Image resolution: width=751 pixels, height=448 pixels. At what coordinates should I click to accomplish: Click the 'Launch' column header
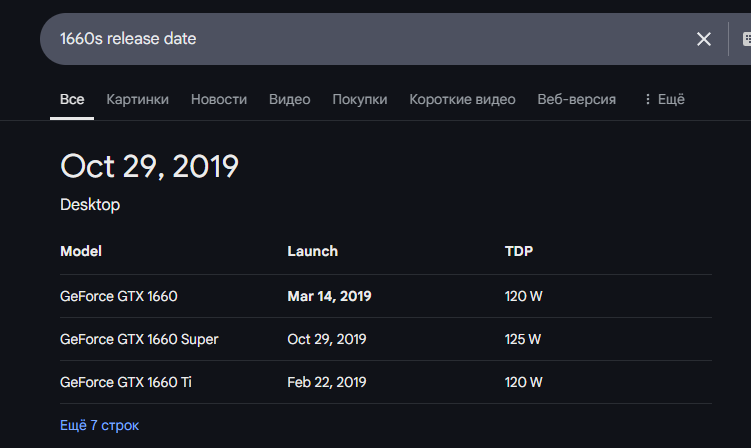click(313, 251)
